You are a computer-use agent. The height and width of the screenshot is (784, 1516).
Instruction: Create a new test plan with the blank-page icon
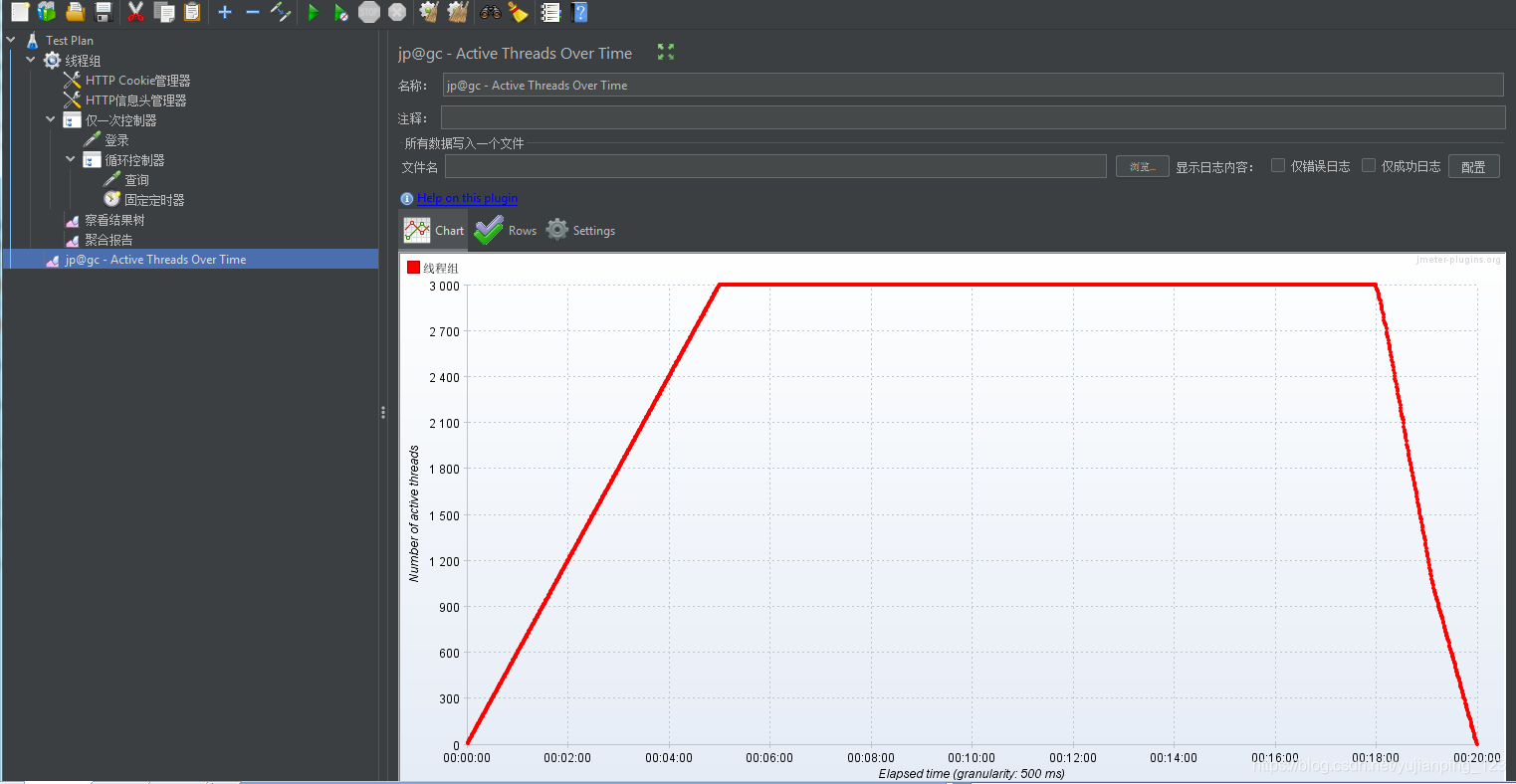(19, 12)
